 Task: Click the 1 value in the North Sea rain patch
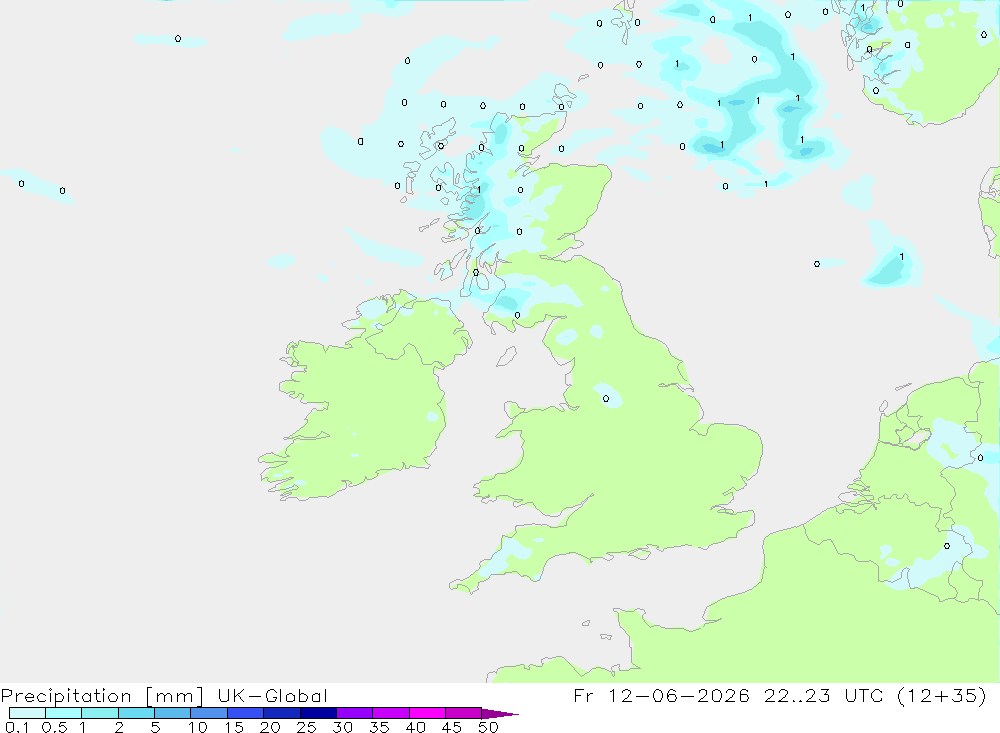pyautogui.click(x=901, y=256)
